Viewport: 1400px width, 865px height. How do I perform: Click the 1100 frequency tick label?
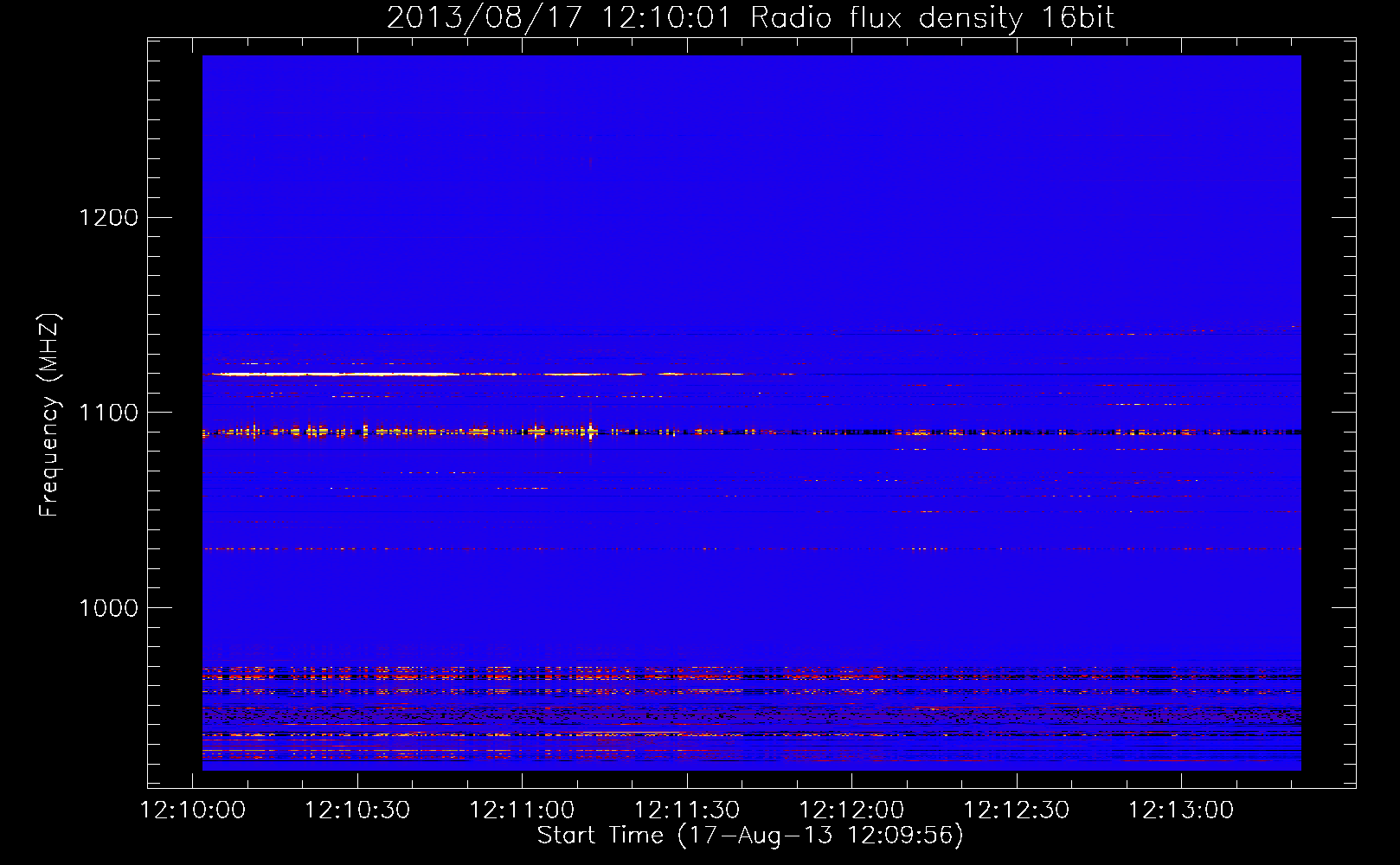tap(109, 413)
